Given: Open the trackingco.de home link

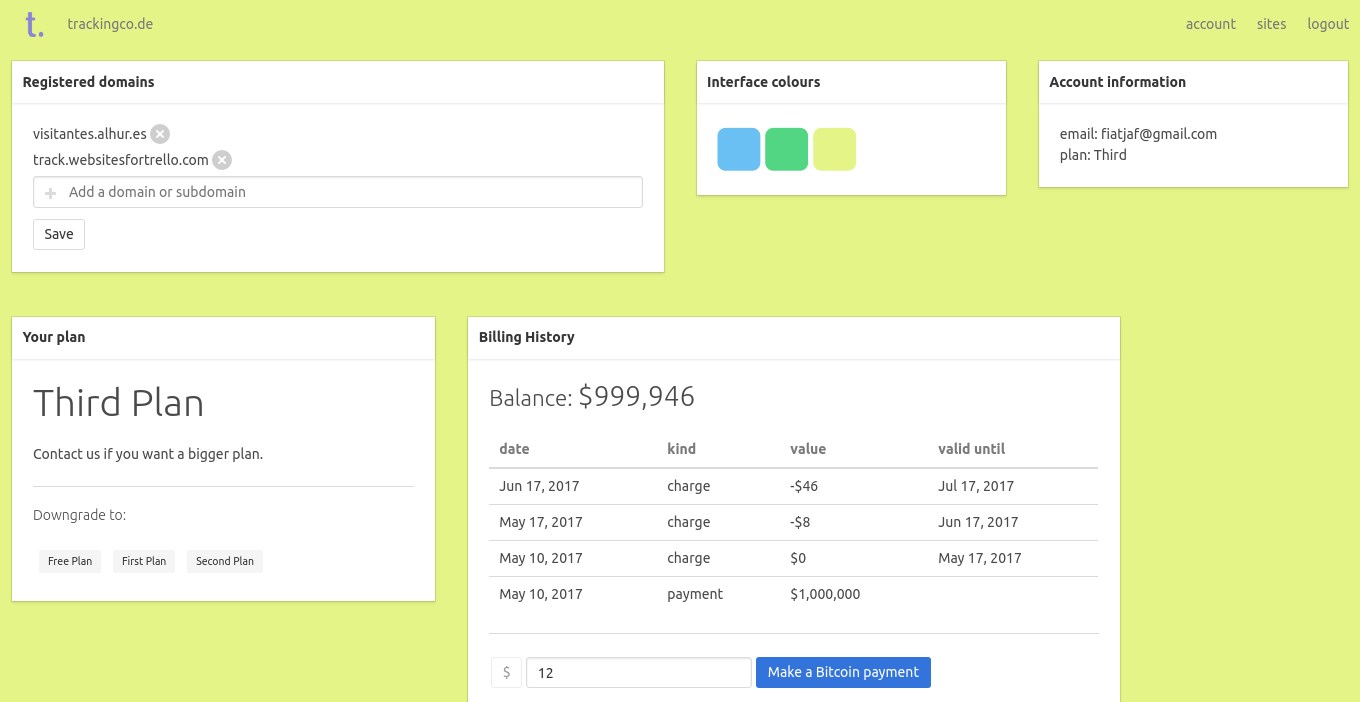Looking at the screenshot, I should (110, 24).
